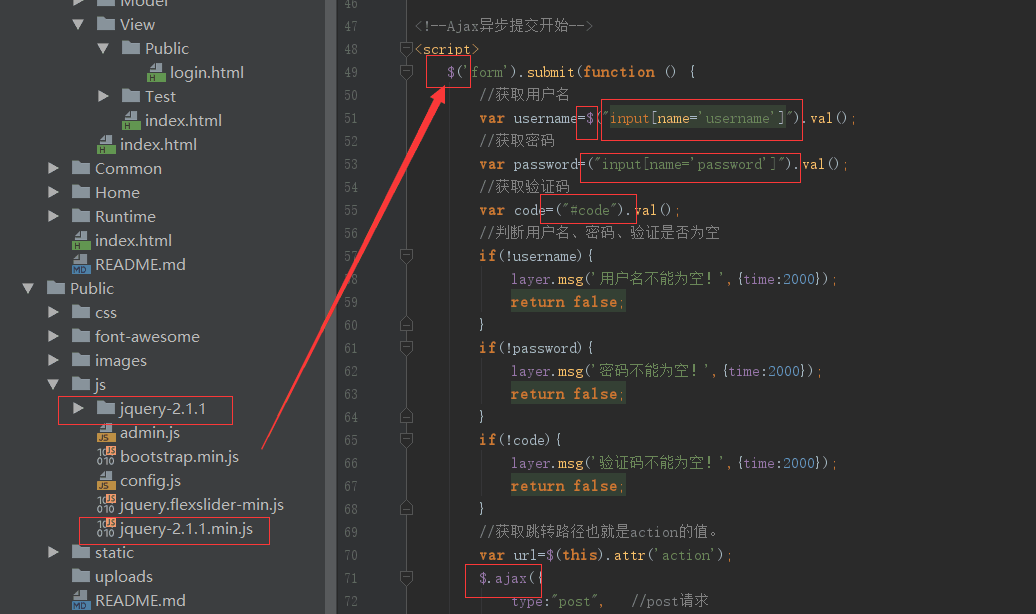Expand the Common folder arrow
Image resolution: width=1036 pixels, height=614 pixels.
tap(54, 169)
